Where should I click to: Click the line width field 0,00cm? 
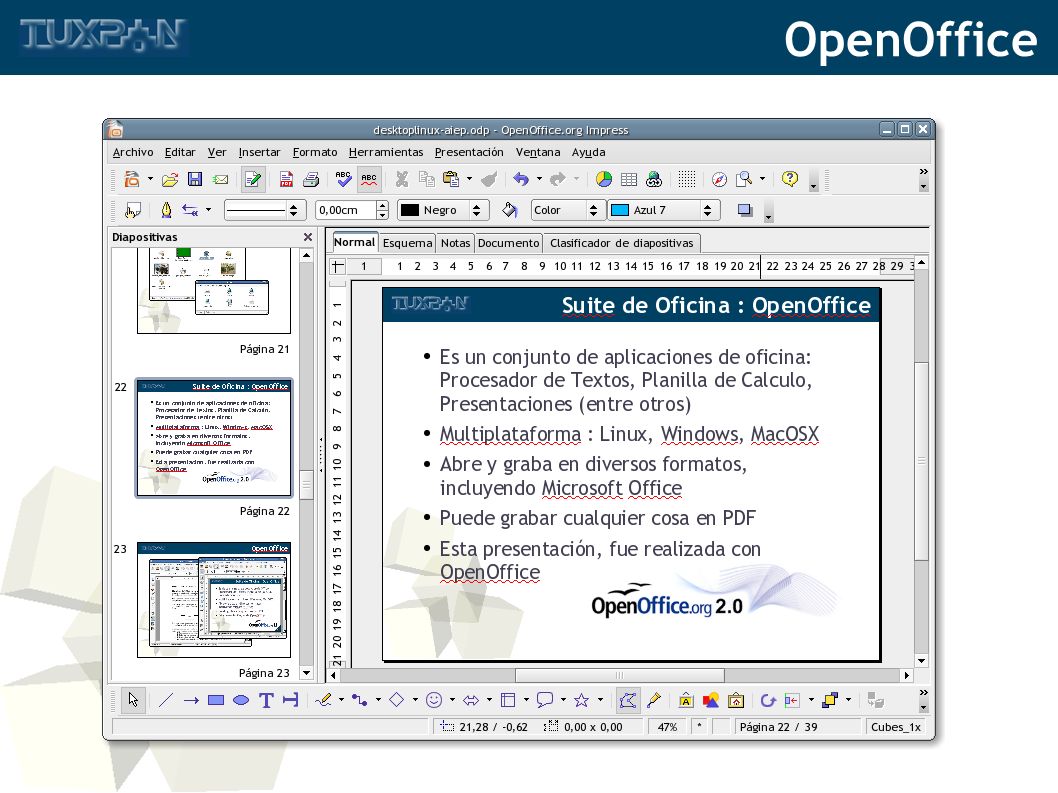pyautogui.click(x=346, y=211)
